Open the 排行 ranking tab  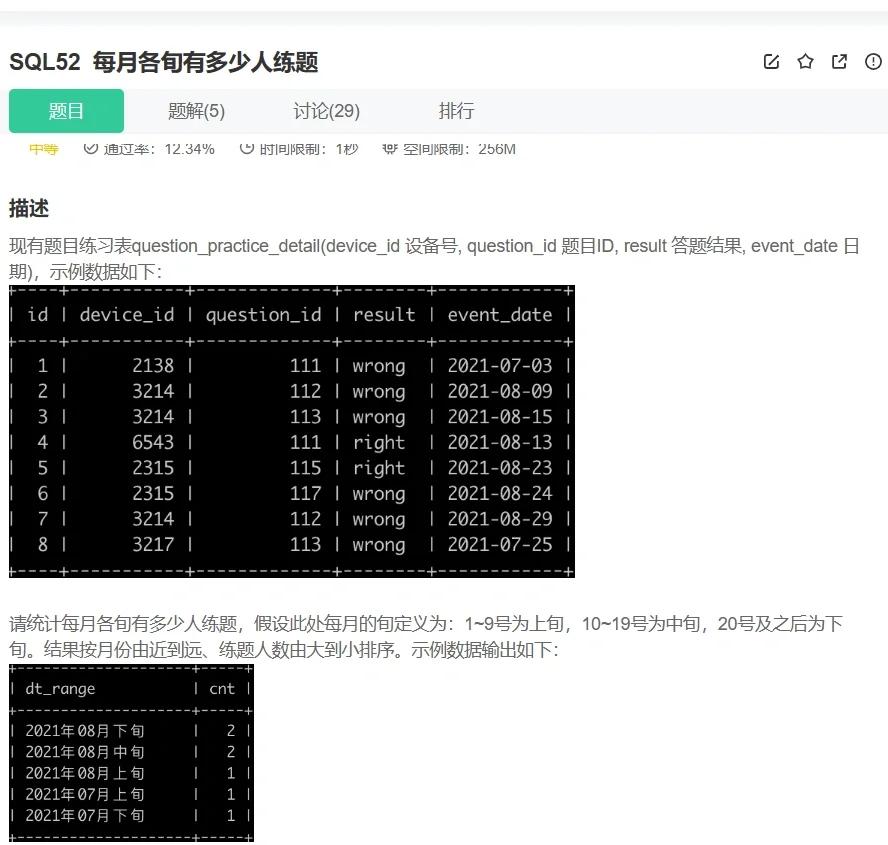coord(456,111)
